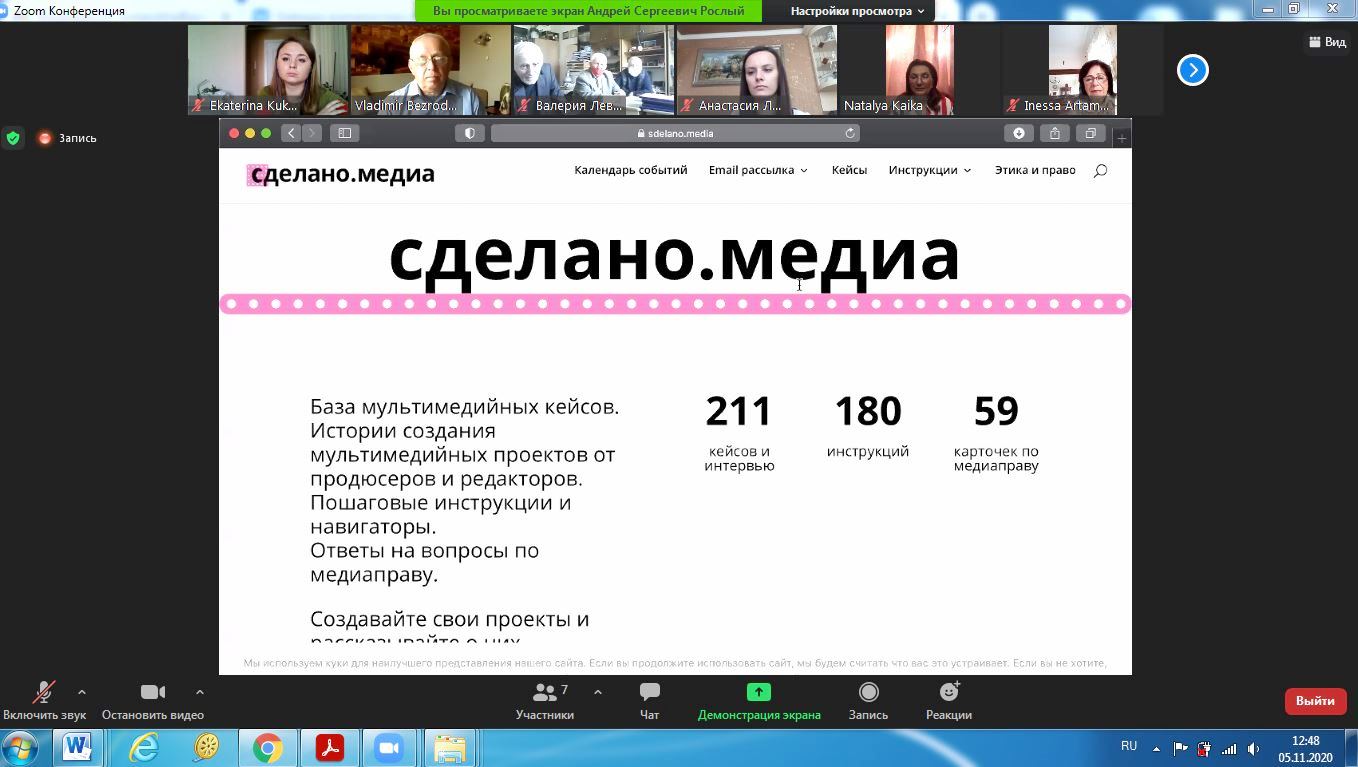Click Safari privacy shield icon
The height and width of the screenshot is (767, 1358).
469,133
